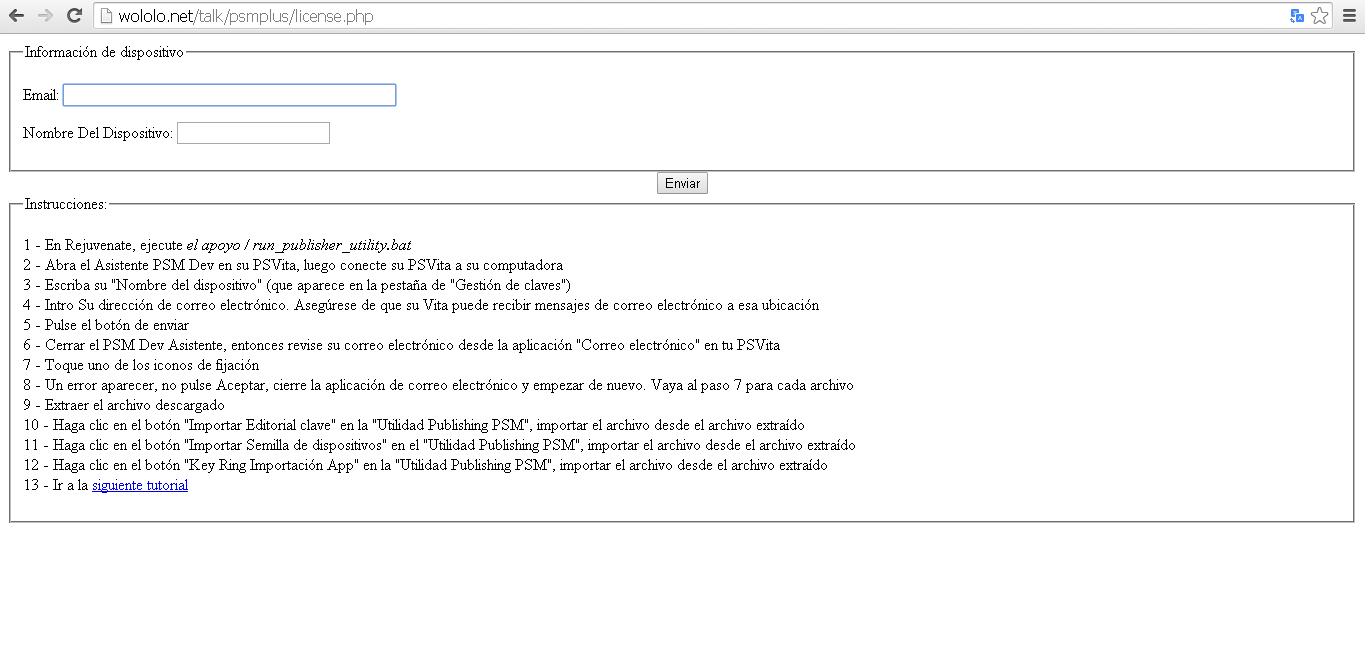The width and height of the screenshot is (1369, 663).
Task: Click step 11 "Importar Semilla de dispositivos" line
Action: pyautogui.click(x=440, y=445)
